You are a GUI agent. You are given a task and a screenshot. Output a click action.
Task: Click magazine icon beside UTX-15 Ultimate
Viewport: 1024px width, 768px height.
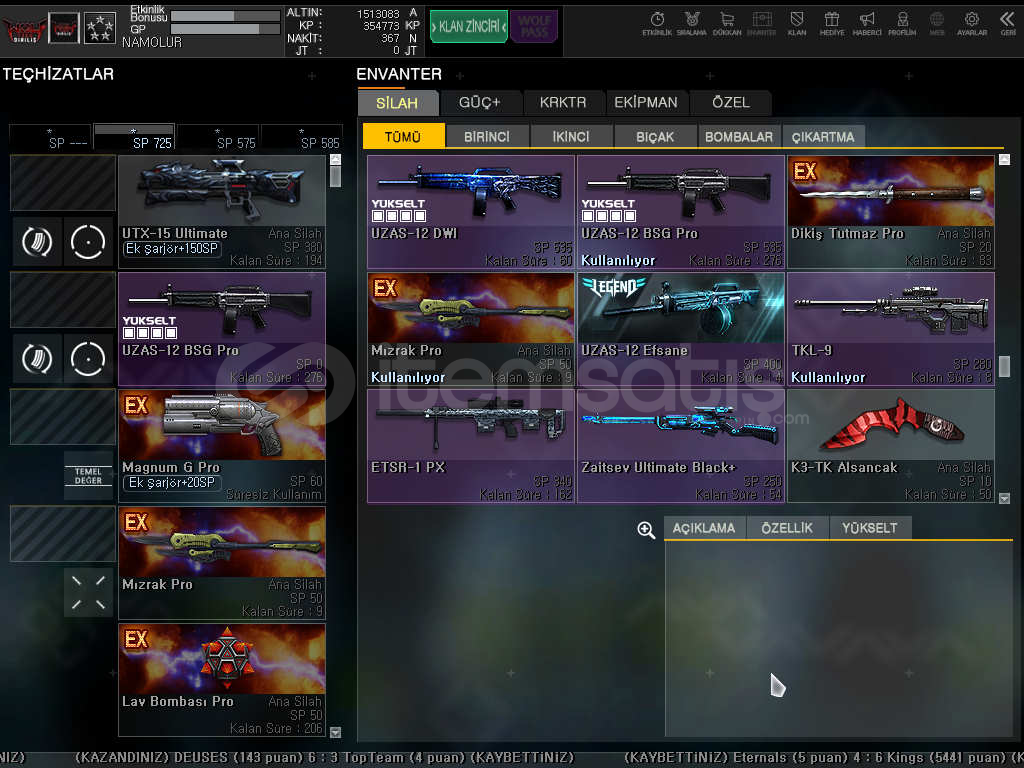tap(37, 242)
